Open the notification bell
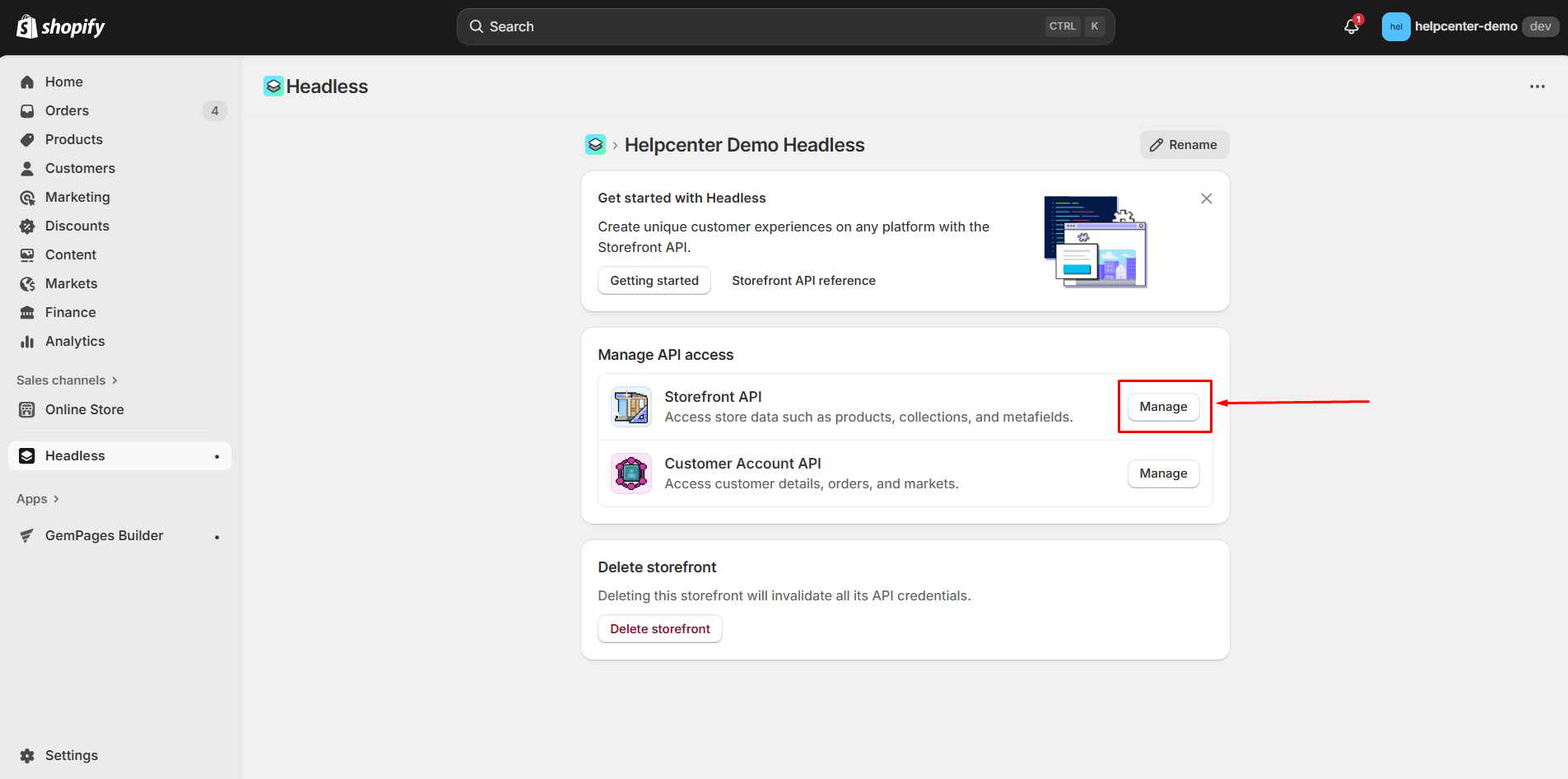Viewport: 1568px width, 779px height. (x=1351, y=26)
